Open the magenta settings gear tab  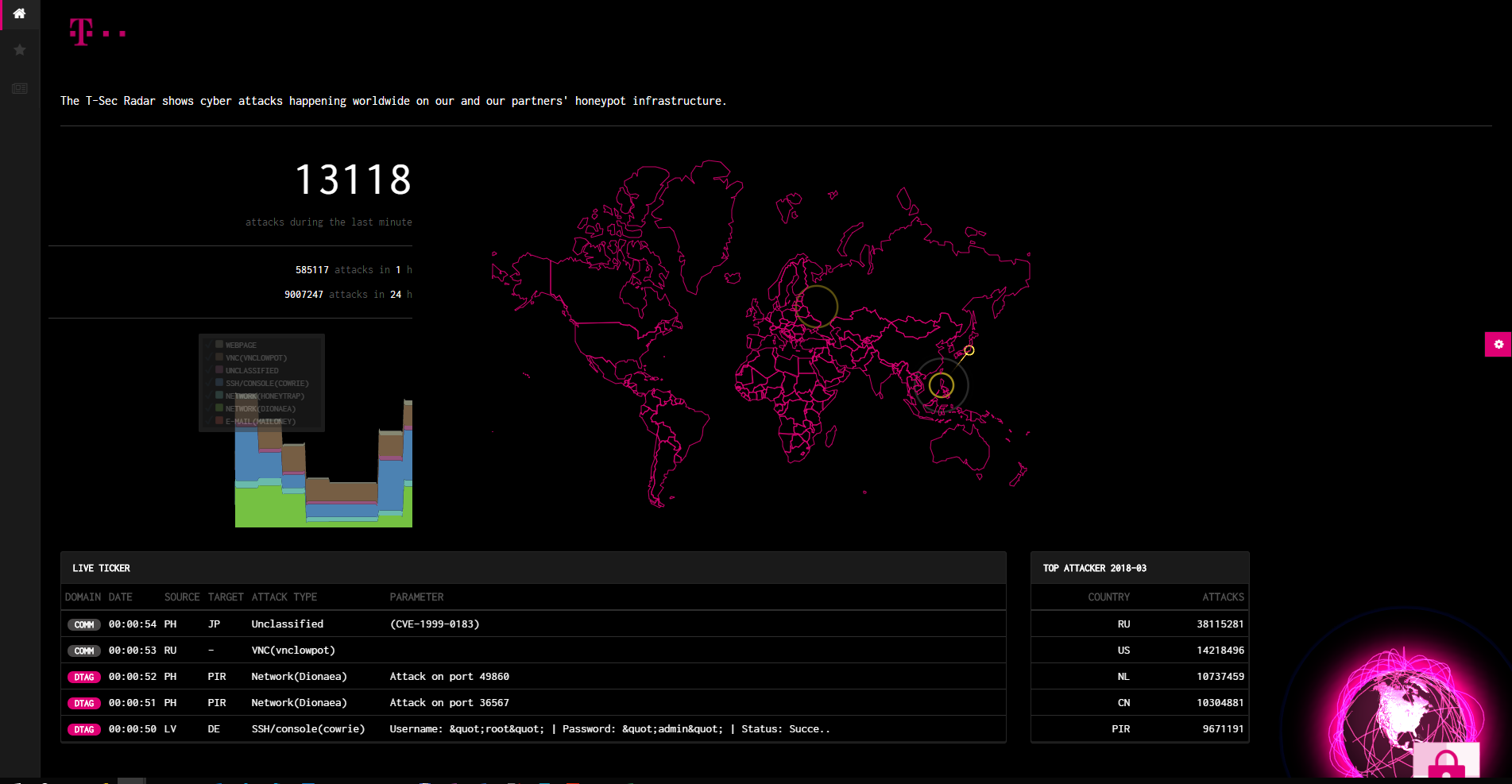[1498, 344]
